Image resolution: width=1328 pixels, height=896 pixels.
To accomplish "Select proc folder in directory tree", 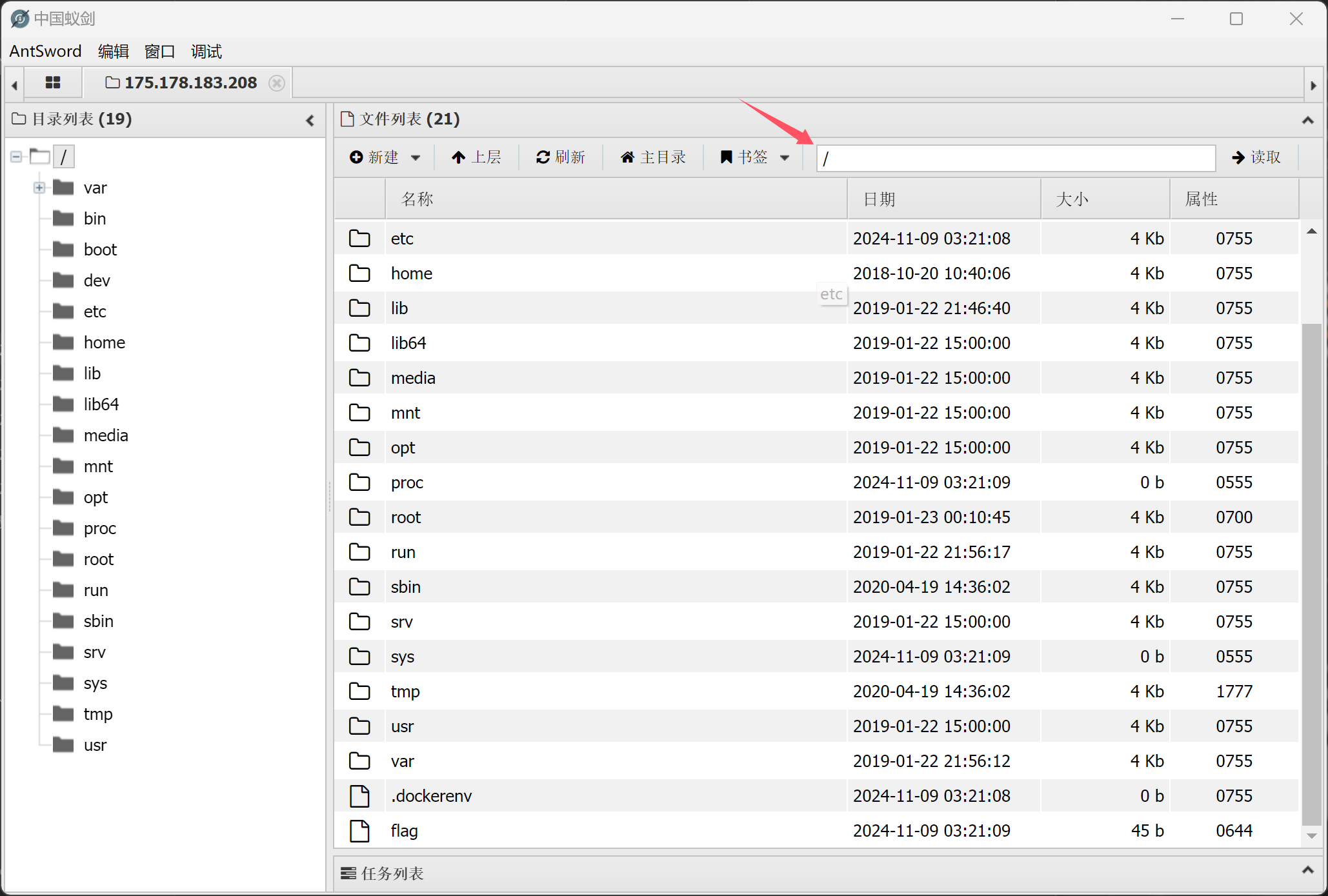I will point(99,528).
